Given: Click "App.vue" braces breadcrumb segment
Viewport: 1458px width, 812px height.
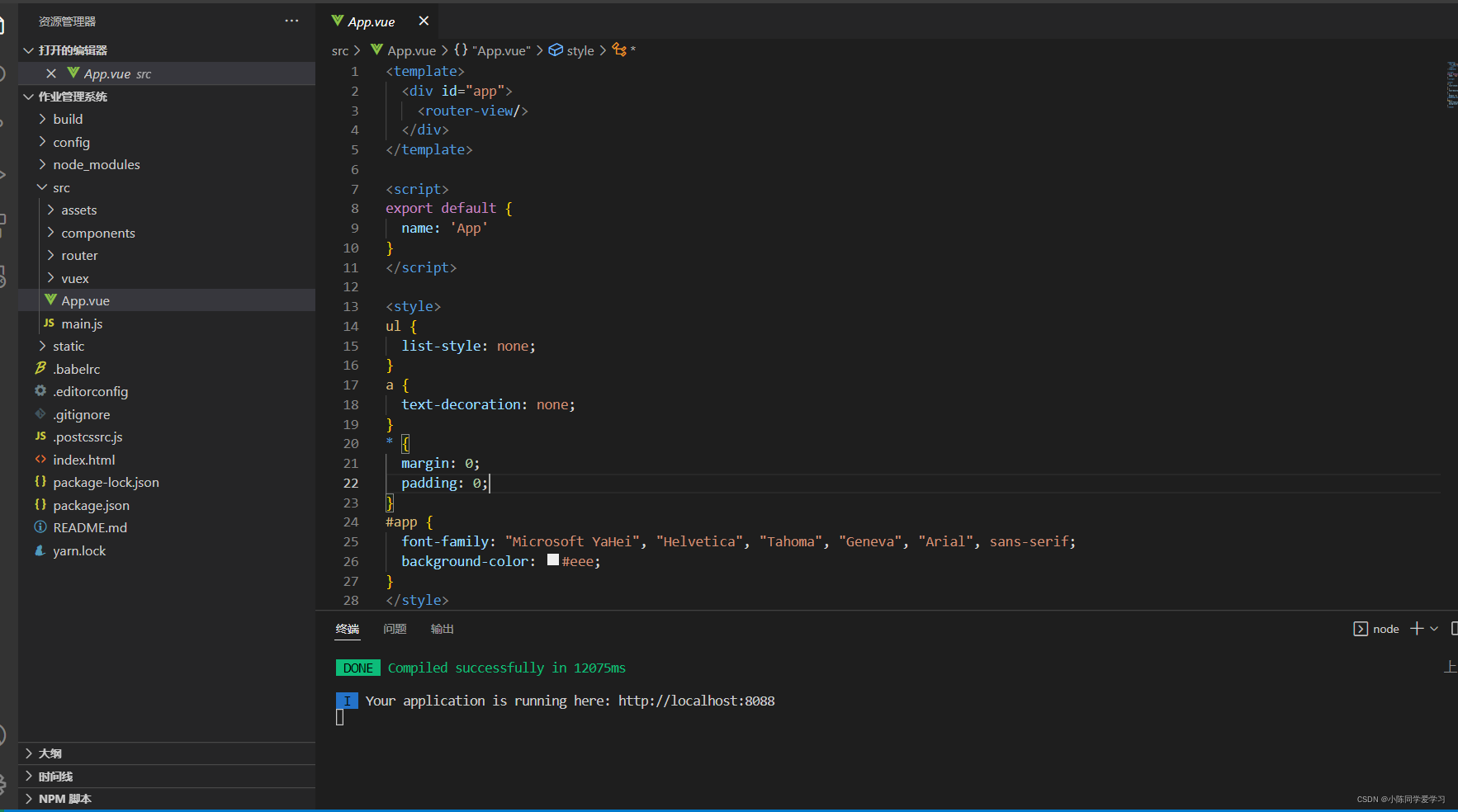Looking at the screenshot, I should click(492, 50).
